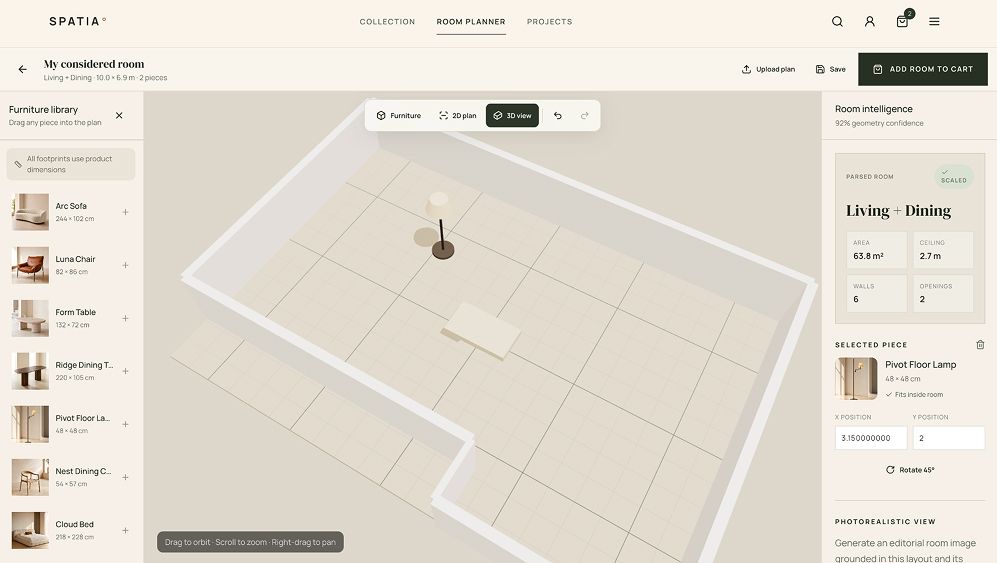Click the Ridge Dining Table thumbnail
Image resolution: width=997 pixels, height=563 pixels.
click(30, 371)
